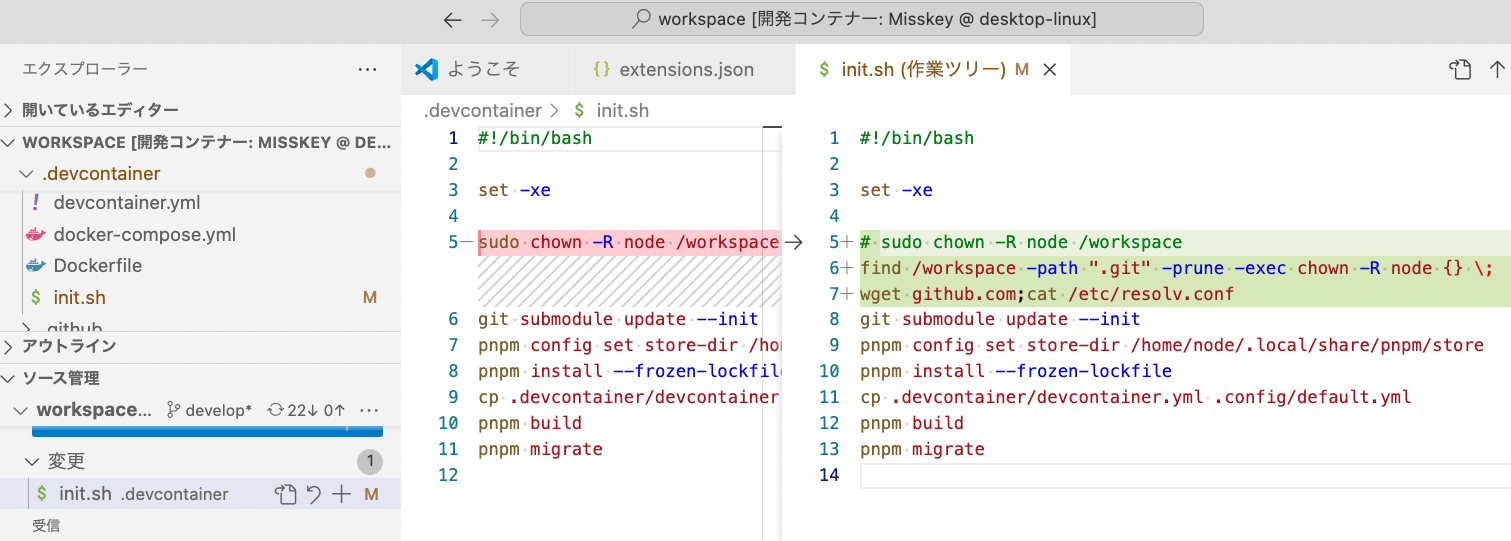This screenshot has height=541, width=1511.
Task: Close the init.sh (作業ツリー) tab
Action: tap(1049, 70)
